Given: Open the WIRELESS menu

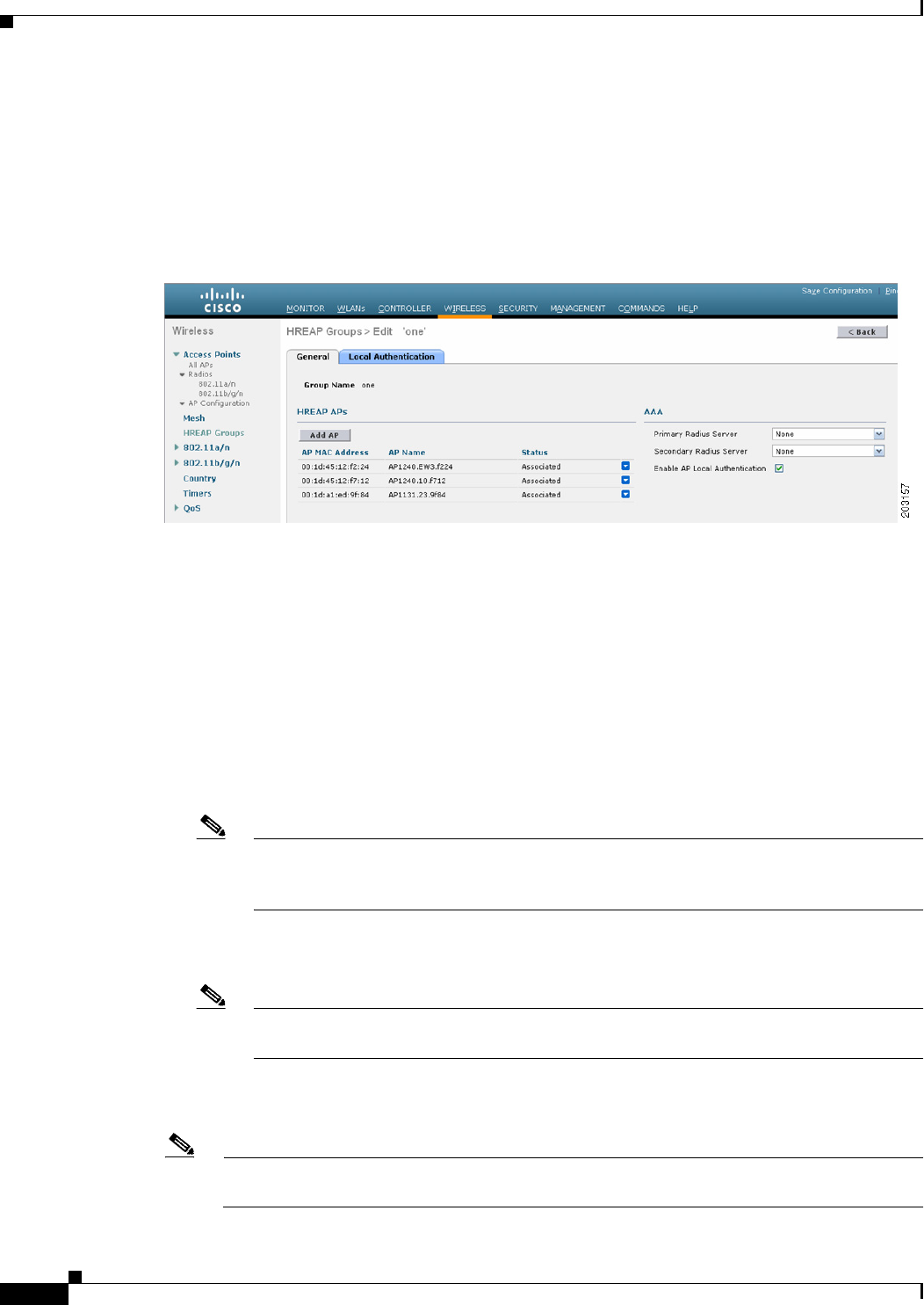Looking at the screenshot, I should (x=465, y=308).
